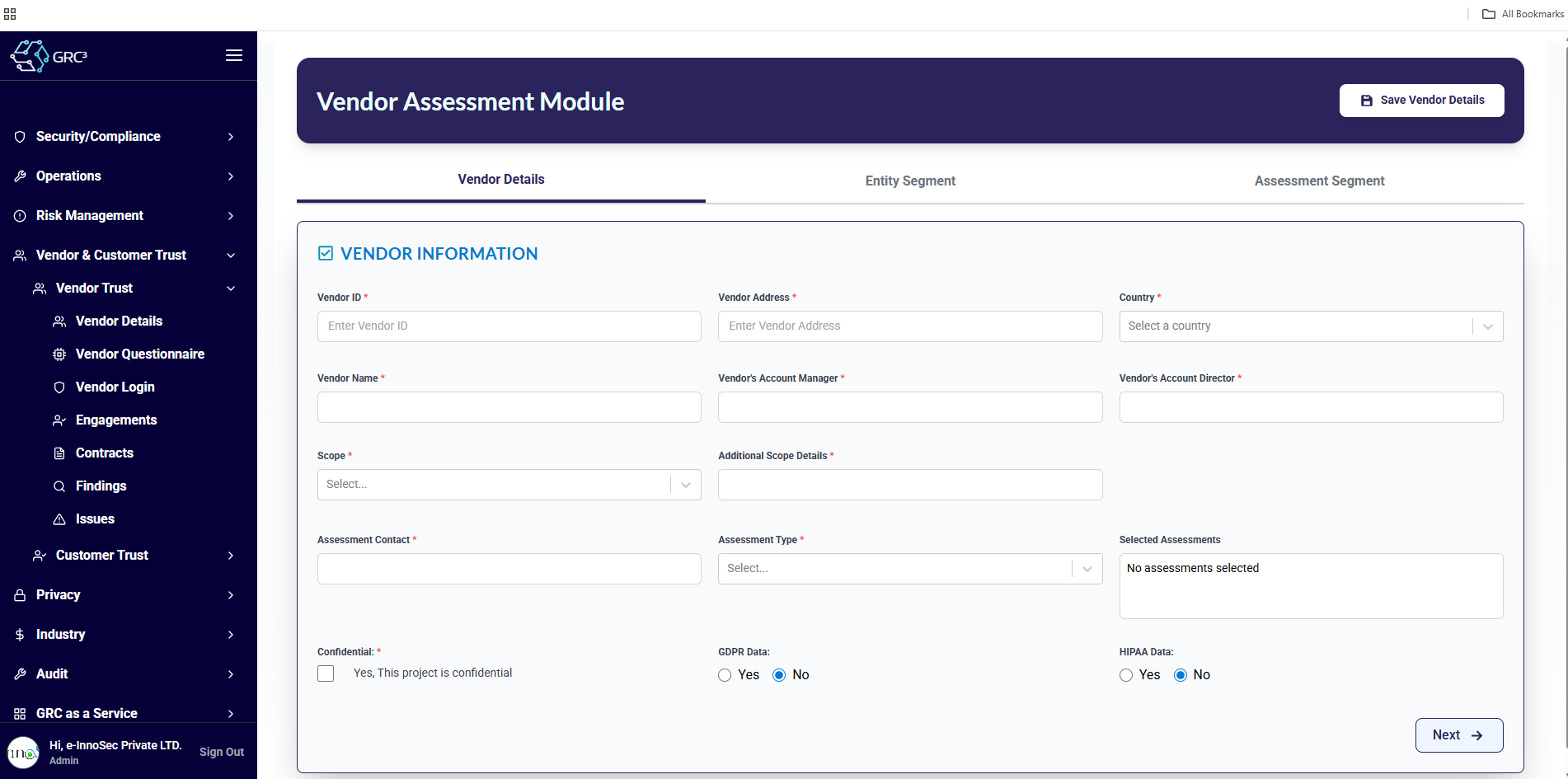Select Yes for HIPAA Data
The height and width of the screenshot is (779, 1568).
pos(1126,675)
